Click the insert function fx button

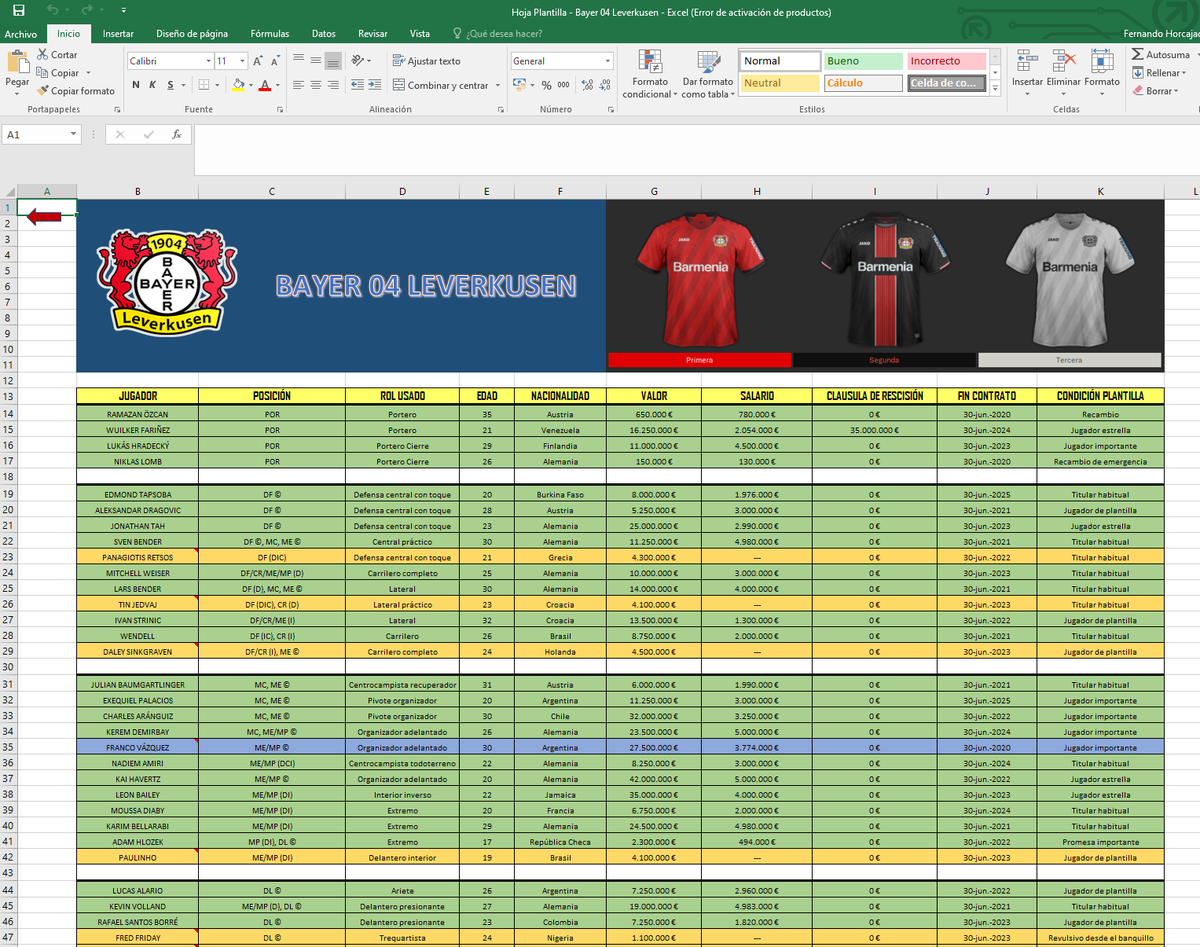[x=177, y=134]
